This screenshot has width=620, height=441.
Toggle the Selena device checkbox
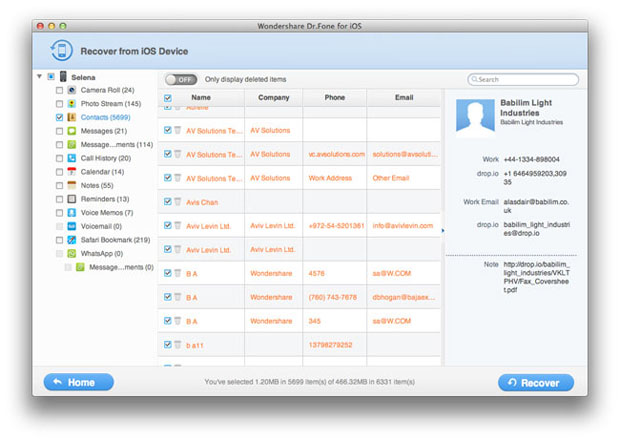pyautogui.click(x=51, y=76)
